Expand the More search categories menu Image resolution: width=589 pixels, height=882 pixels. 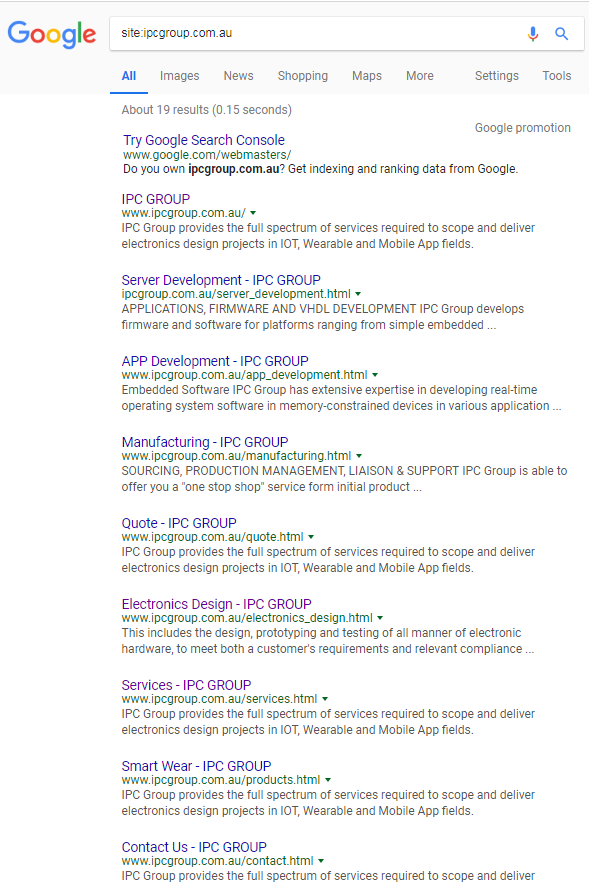pos(420,76)
